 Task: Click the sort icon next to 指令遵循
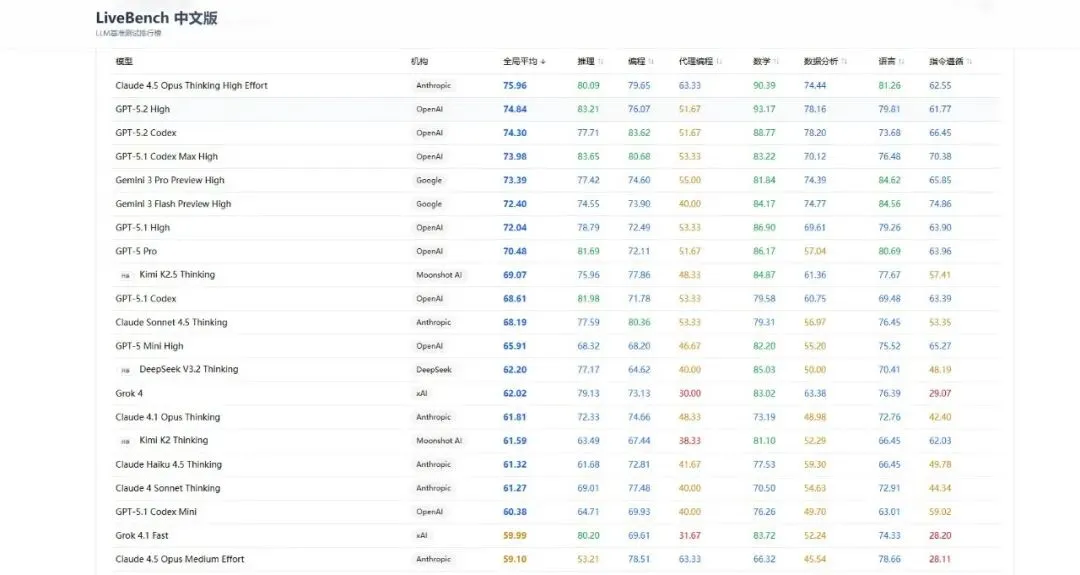tap(970, 62)
